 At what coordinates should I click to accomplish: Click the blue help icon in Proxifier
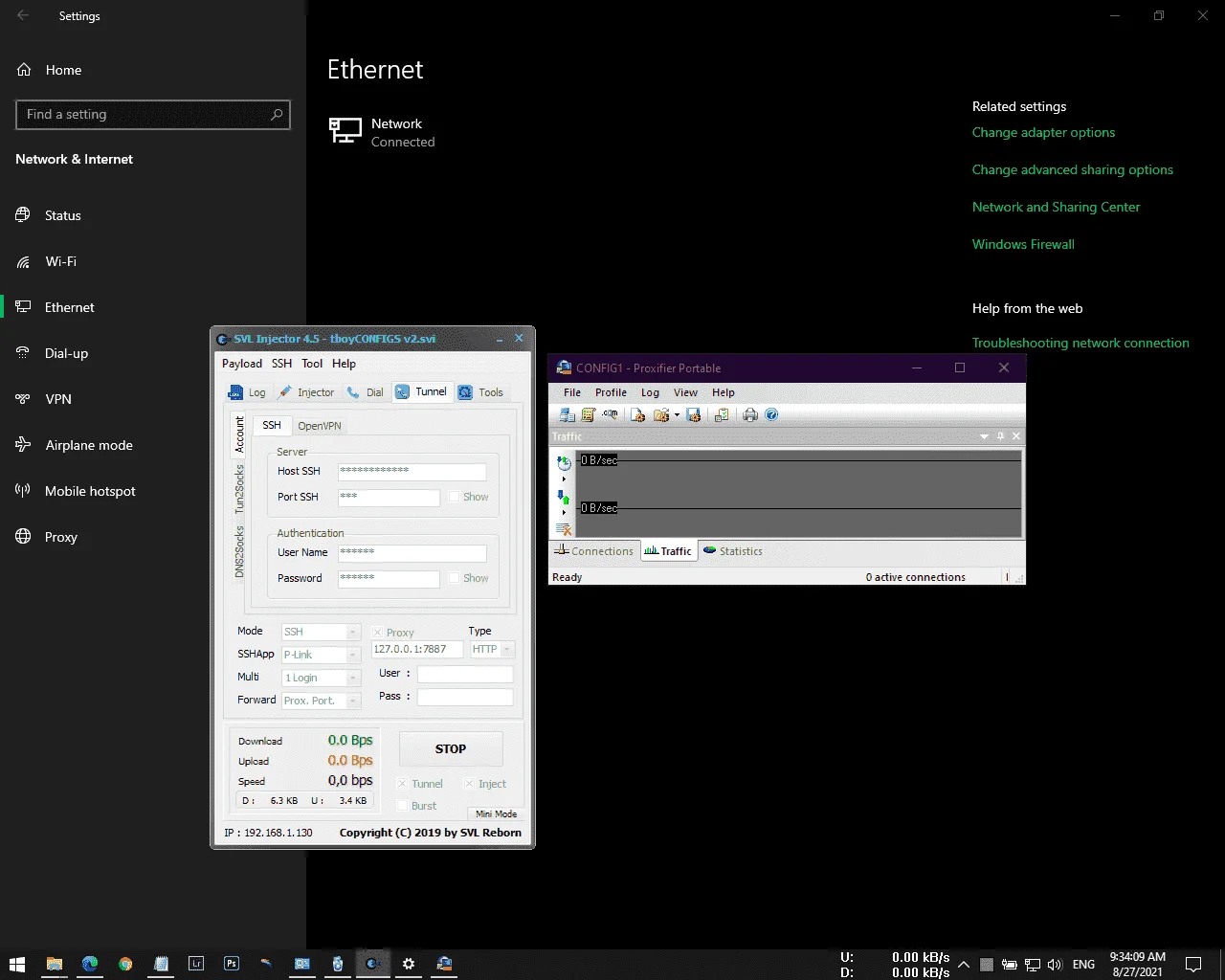[771, 414]
